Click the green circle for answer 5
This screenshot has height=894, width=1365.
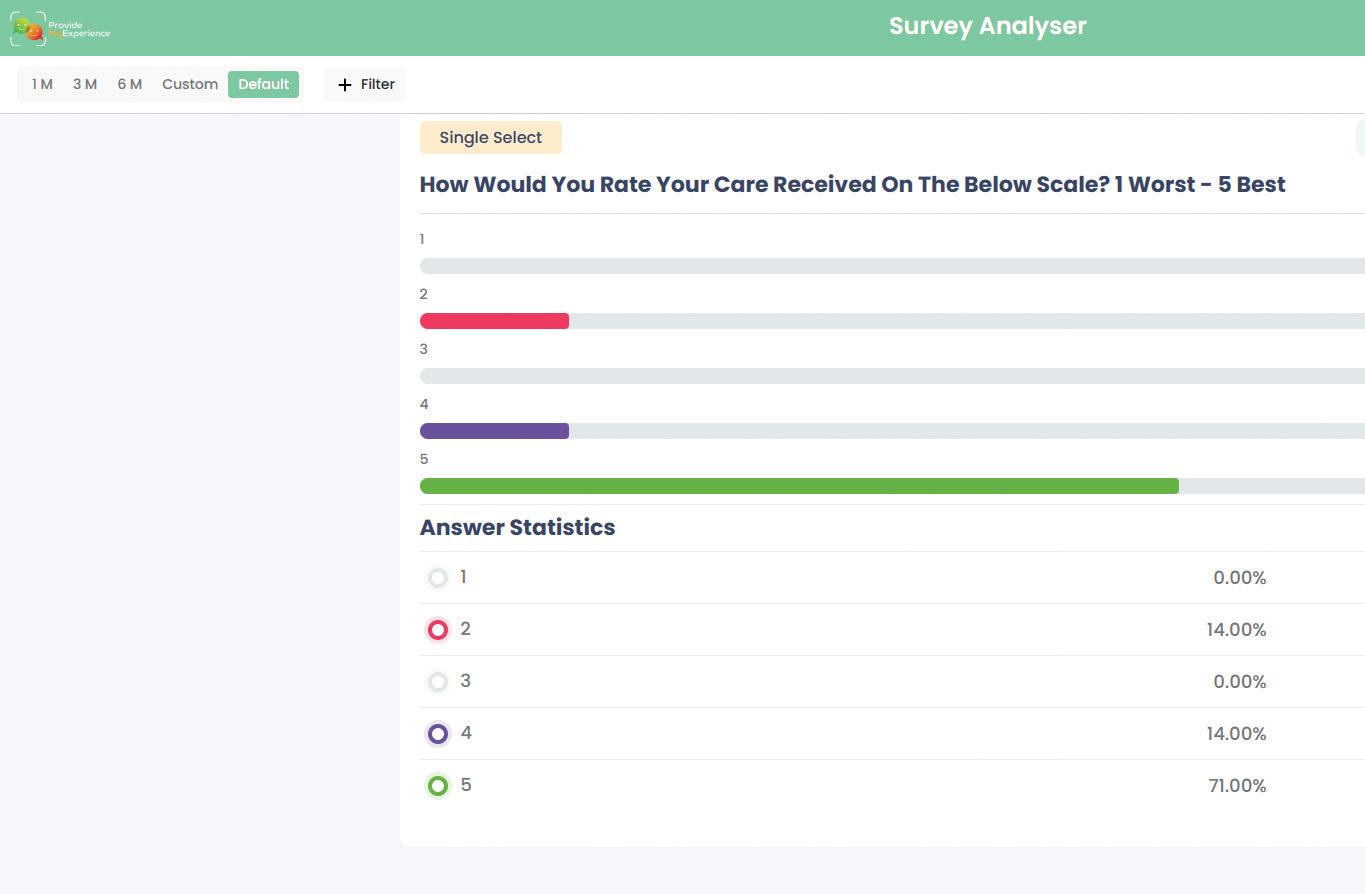tap(438, 786)
